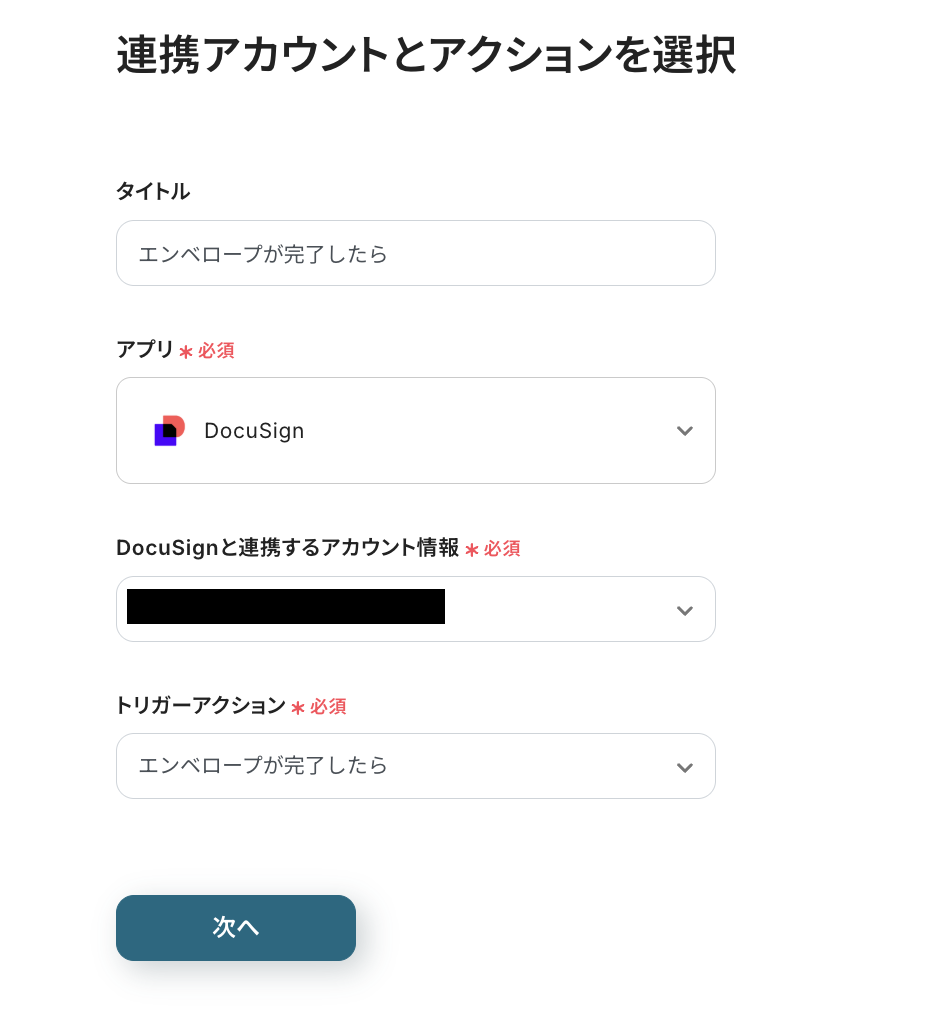Focus the タイトル text input field
Screen dimensions: 942x1010
coord(415,254)
